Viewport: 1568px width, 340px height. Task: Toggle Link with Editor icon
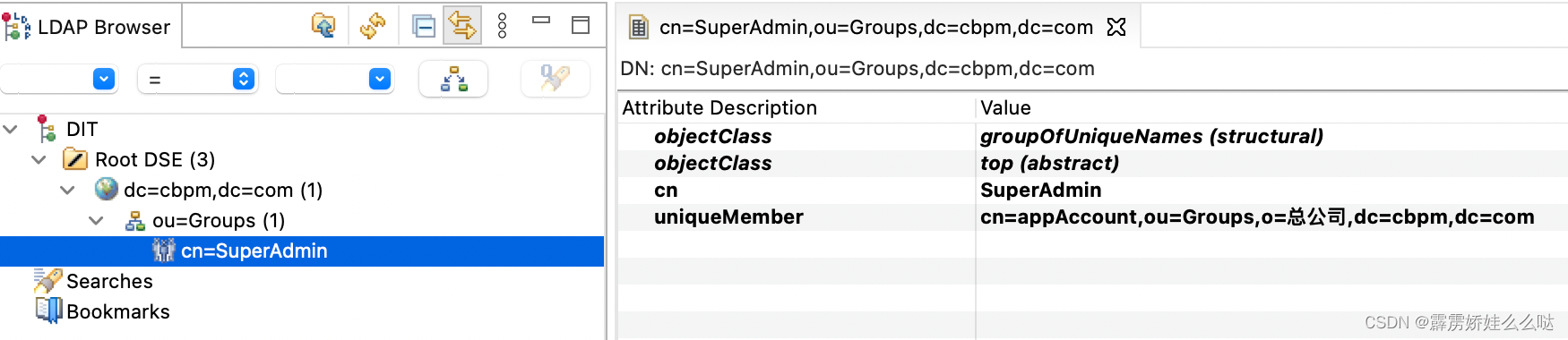[462, 25]
